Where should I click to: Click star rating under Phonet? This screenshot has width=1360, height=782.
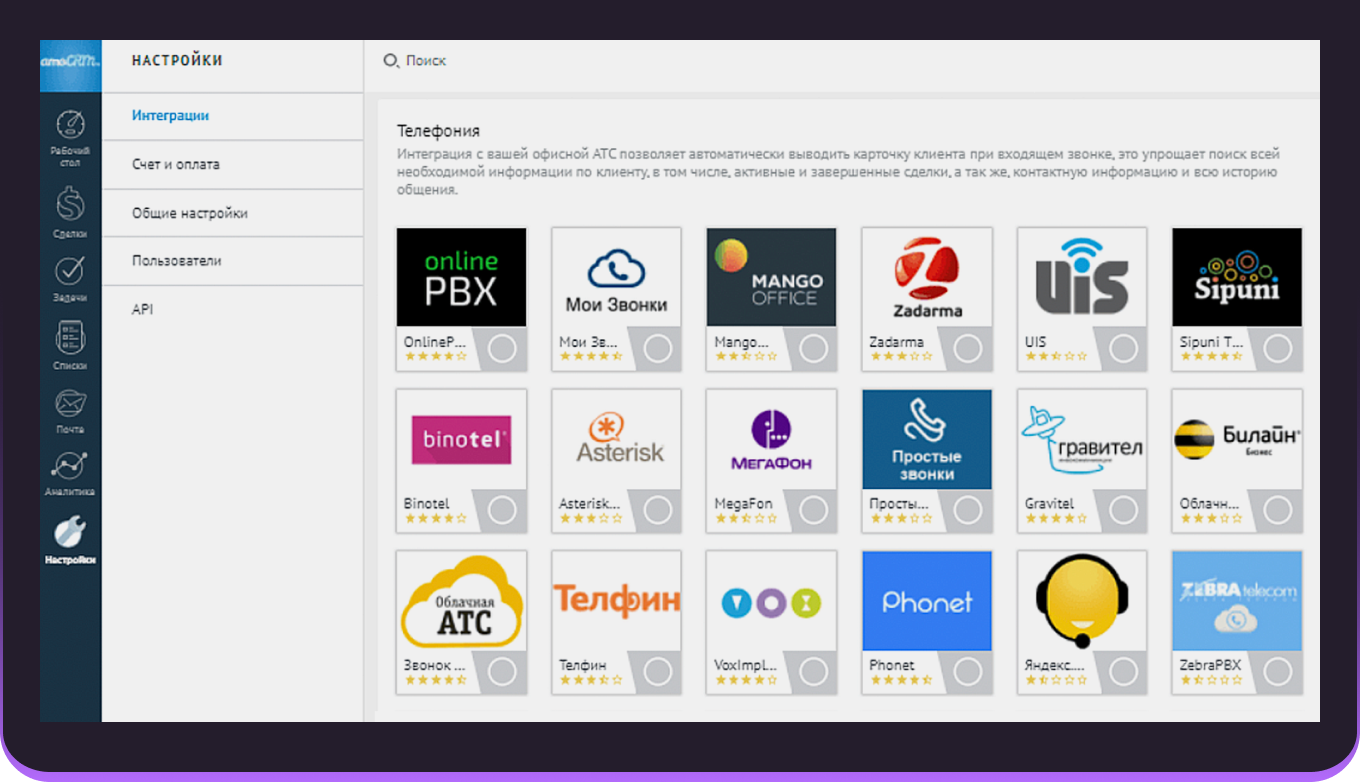click(900, 679)
